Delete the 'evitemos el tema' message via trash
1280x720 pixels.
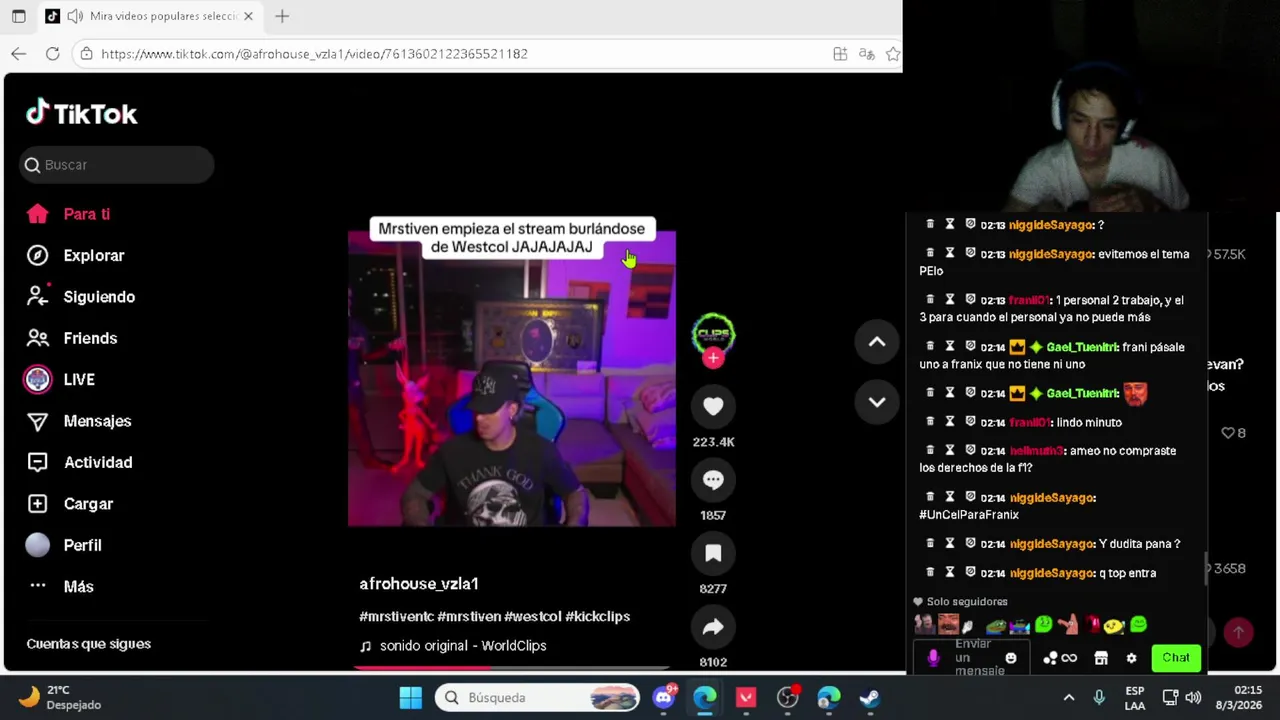[x=930, y=253]
